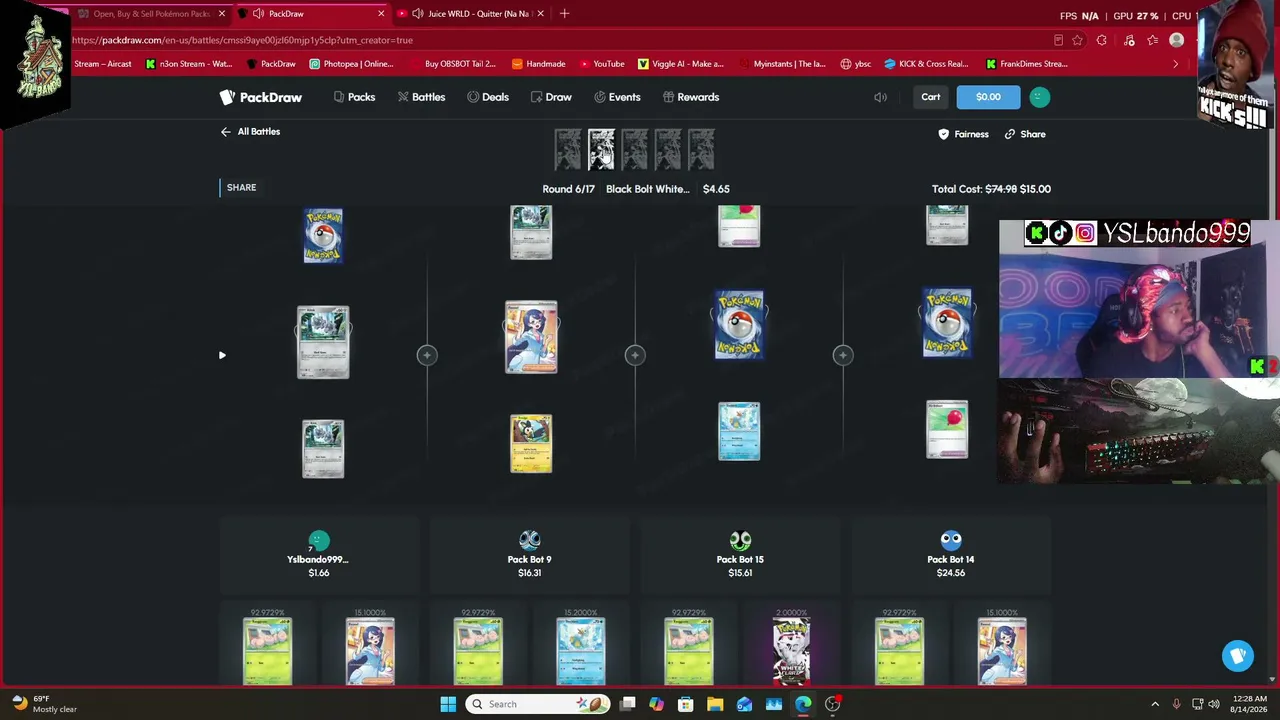Open the Handmade bookmark
Screen dimensions: 1280x720
[x=538, y=64]
